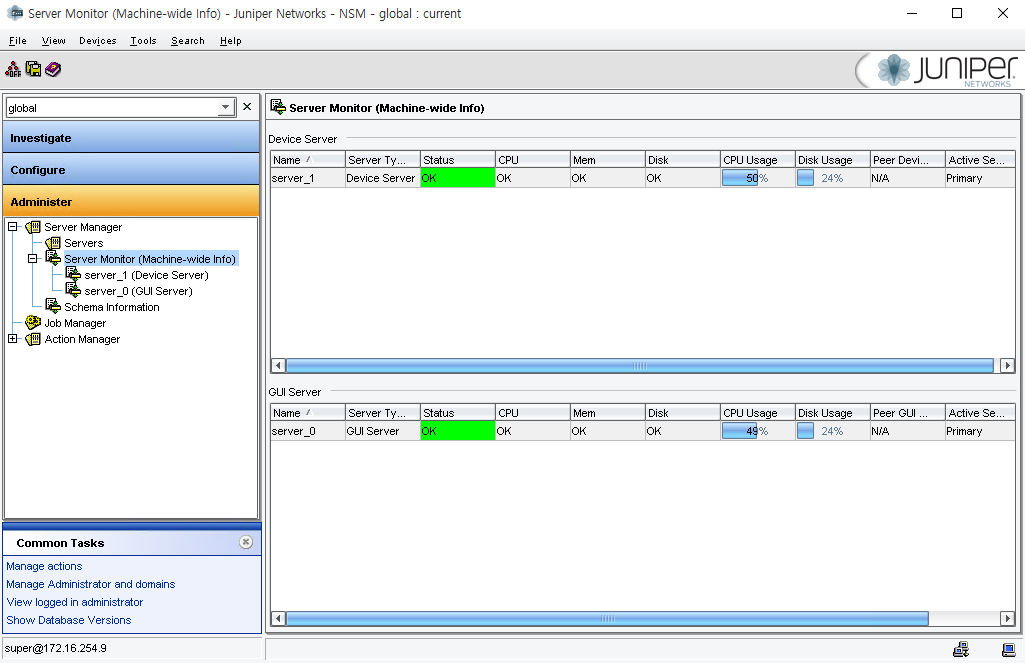Open the Devices menu
Screen dimensions: 1025x663
point(97,41)
